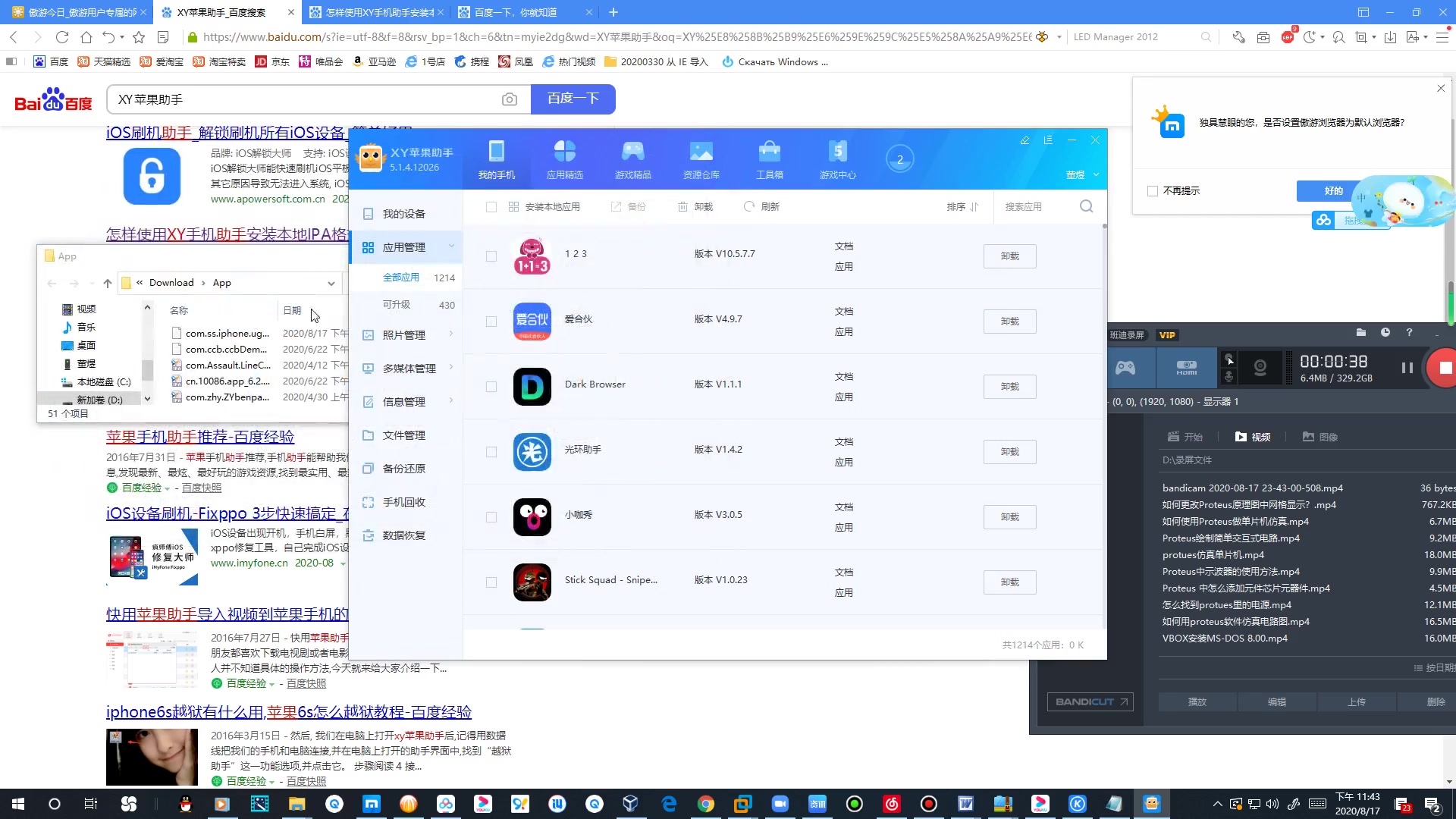Click Bandicam help question mark icon
The image size is (1456, 819).
[x=1409, y=332]
